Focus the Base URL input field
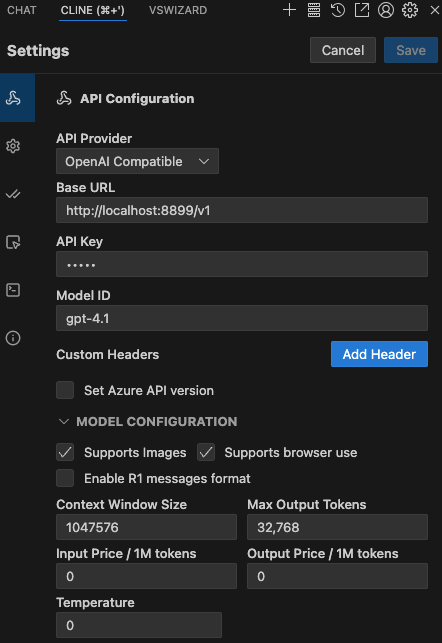This screenshot has height=643, width=442. click(242, 210)
